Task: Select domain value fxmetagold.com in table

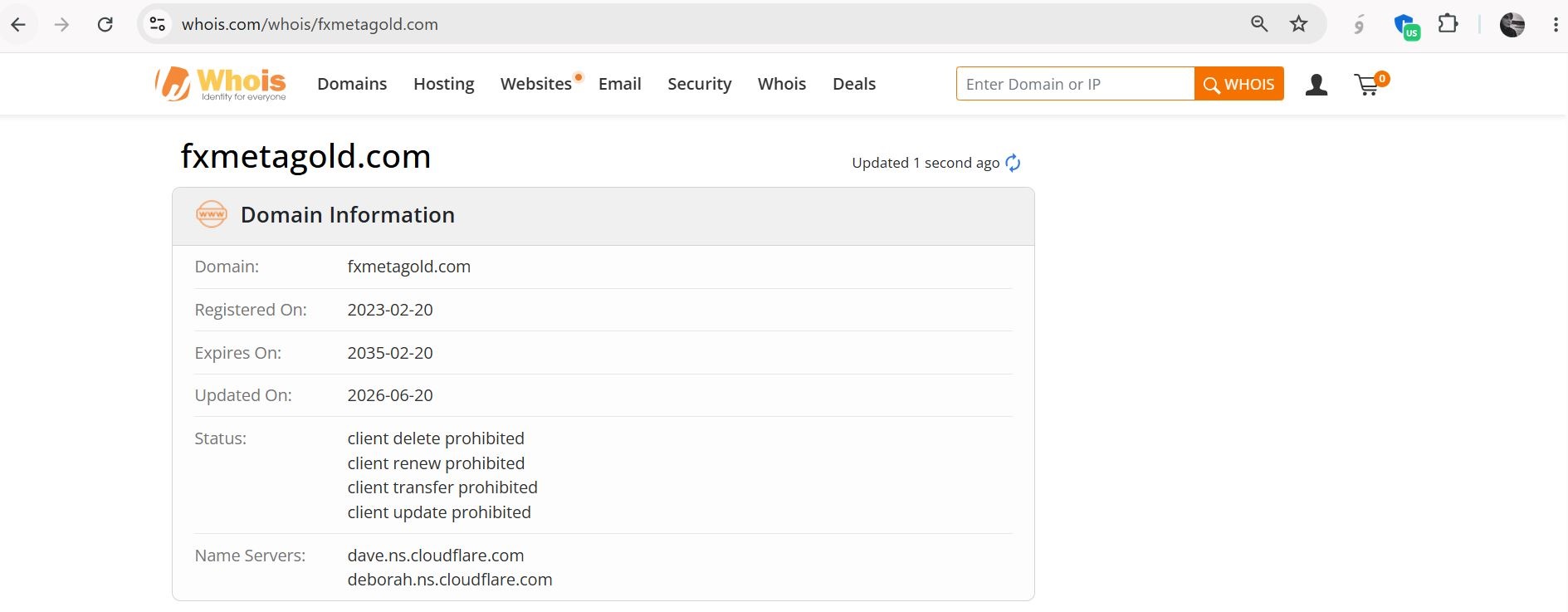Action: (x=409, y=267)
